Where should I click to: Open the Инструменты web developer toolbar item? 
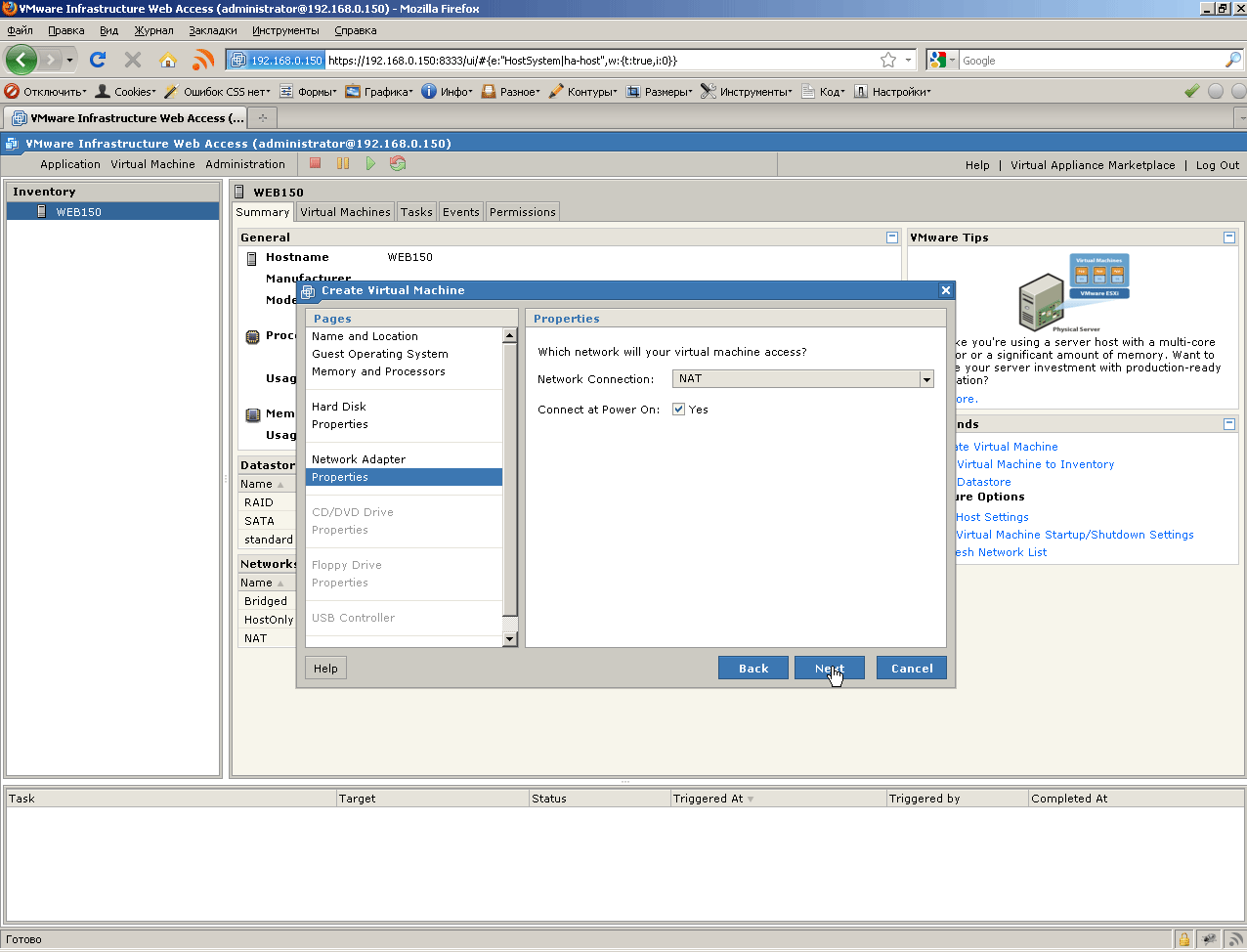[748, 92]
